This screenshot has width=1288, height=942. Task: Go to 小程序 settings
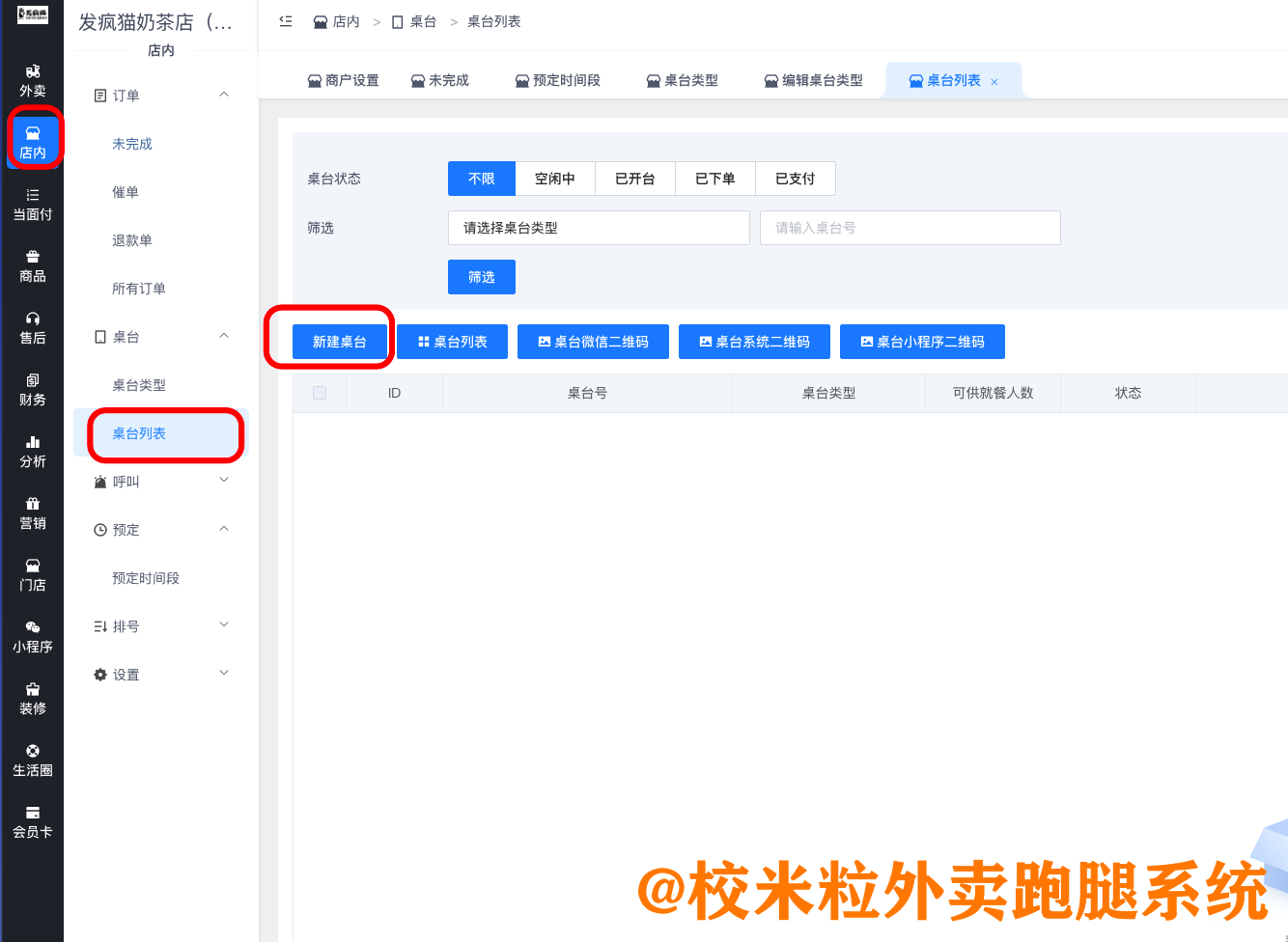point(33,638)
